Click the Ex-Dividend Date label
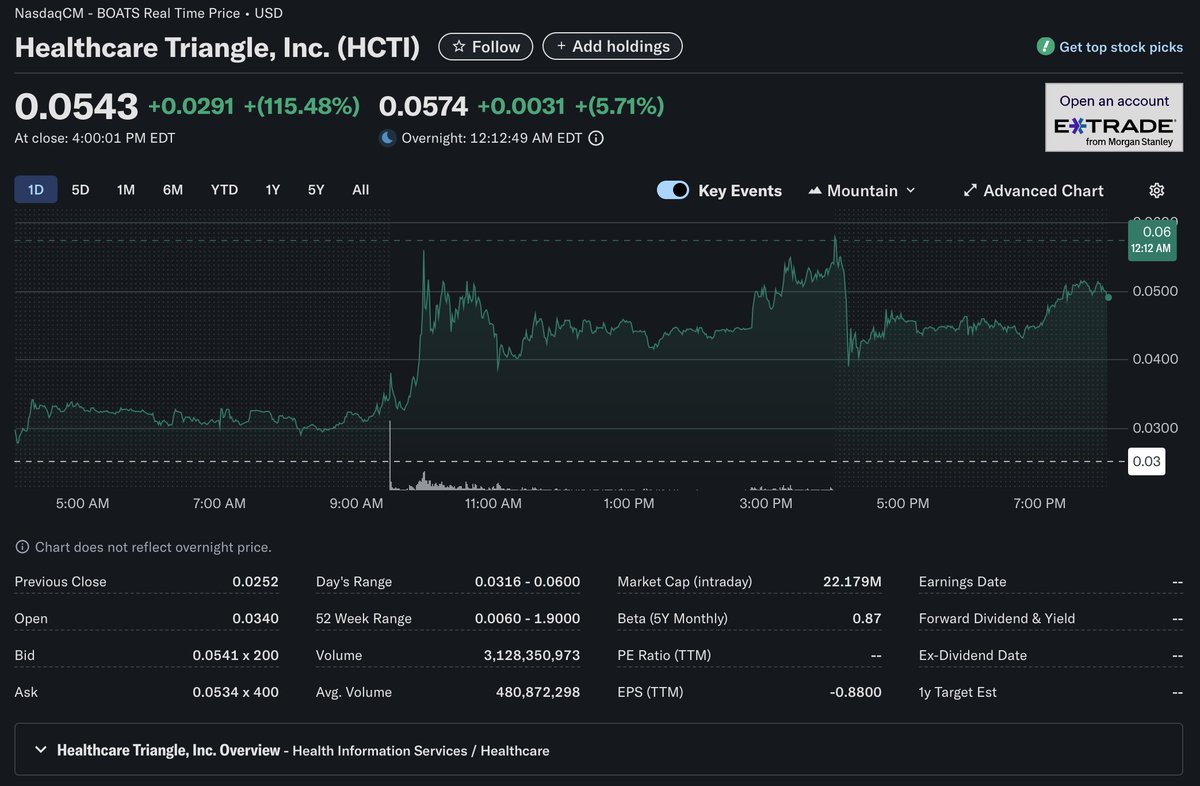Viewport: 1200px width, 786px height. 971,655
